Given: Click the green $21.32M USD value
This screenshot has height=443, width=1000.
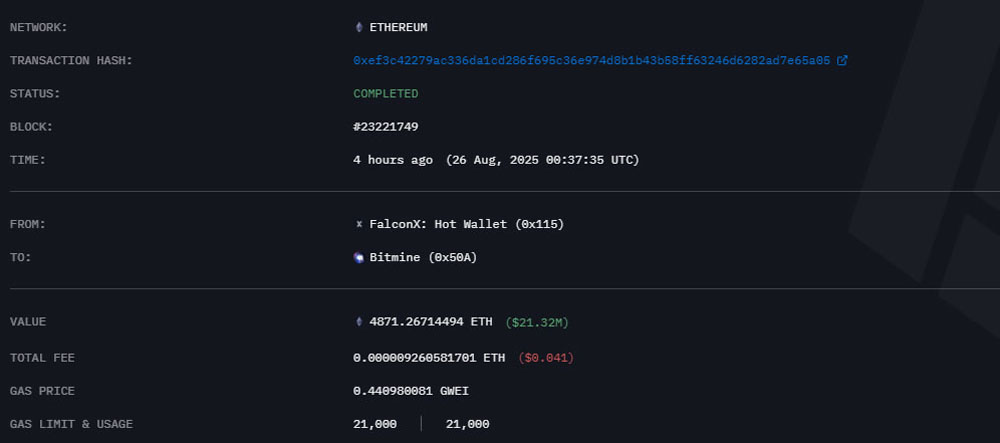Looking at the screenshot, I should click(x=537, y=322).
